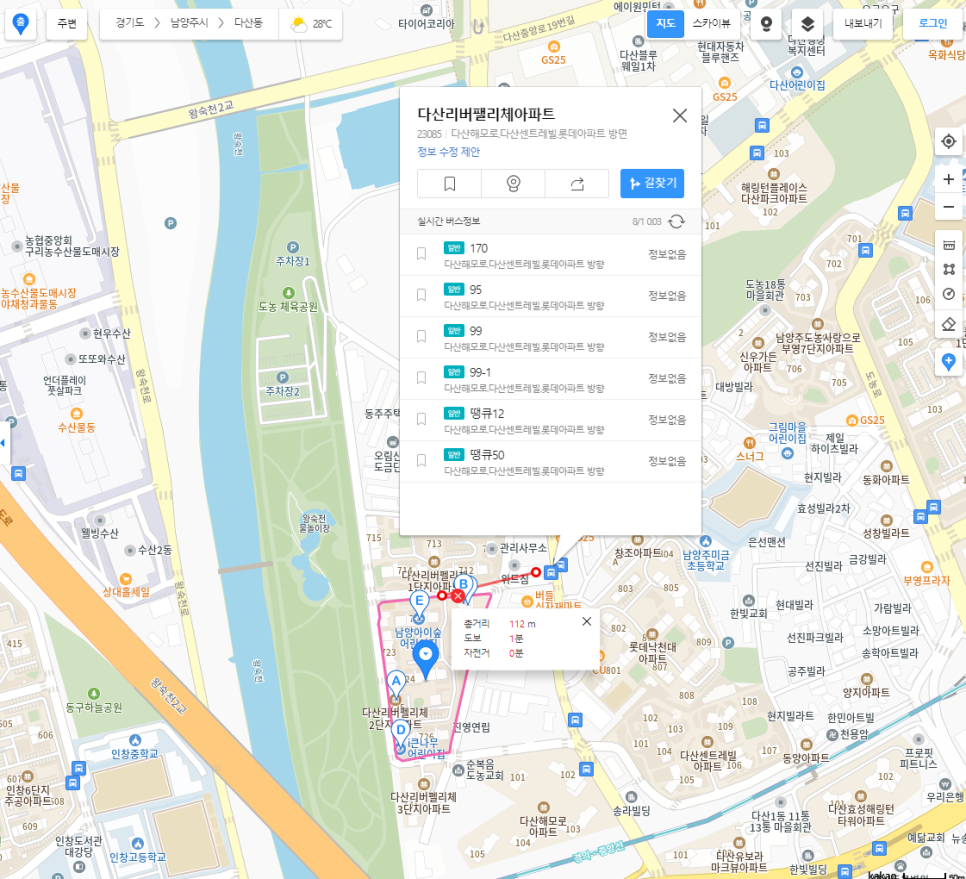
Task: Open the 주변 nearby search button
Action: pyautogui.click(x=67, y=24)
